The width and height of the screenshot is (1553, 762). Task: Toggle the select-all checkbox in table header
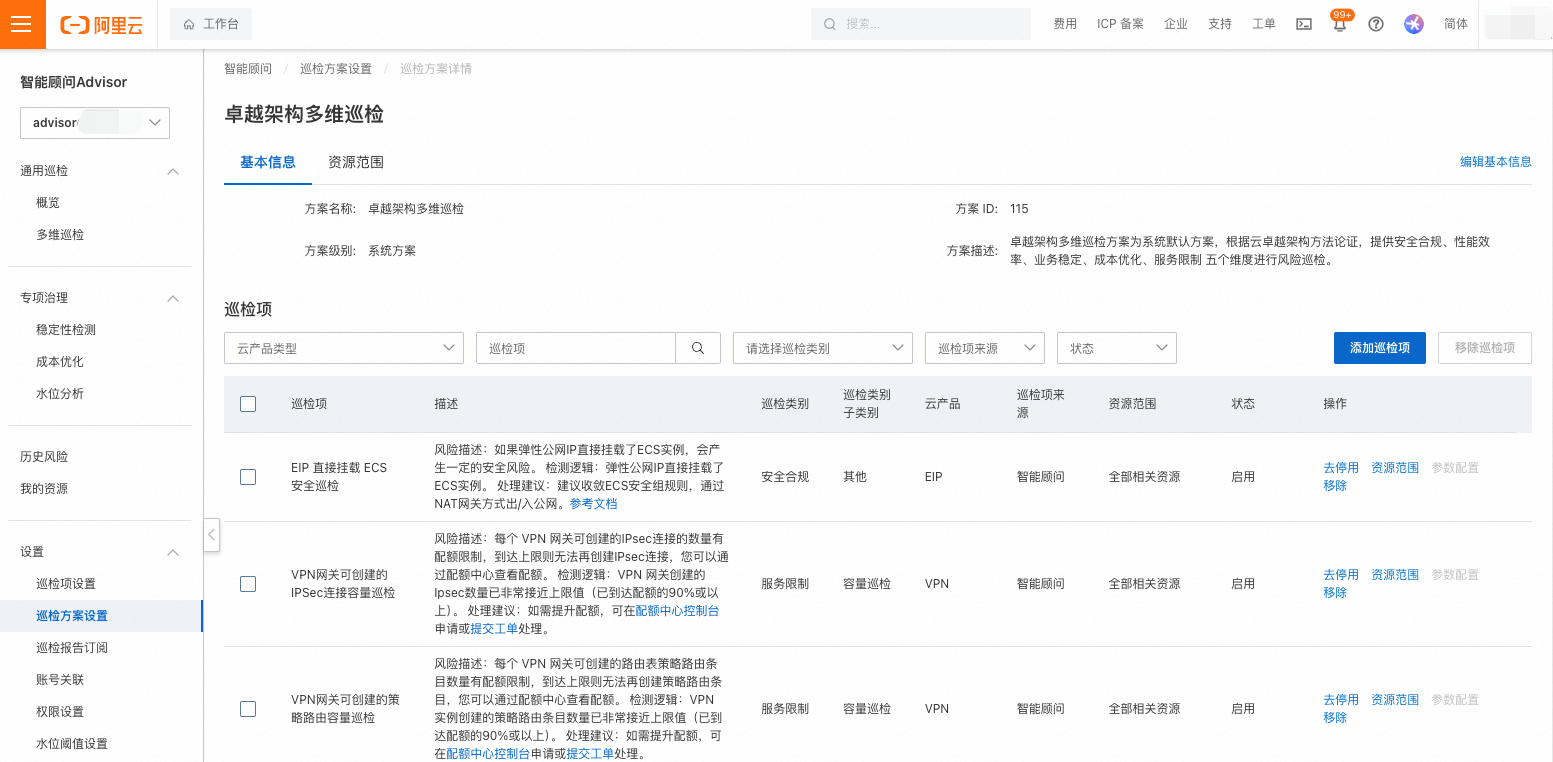[x=248, y=404]
